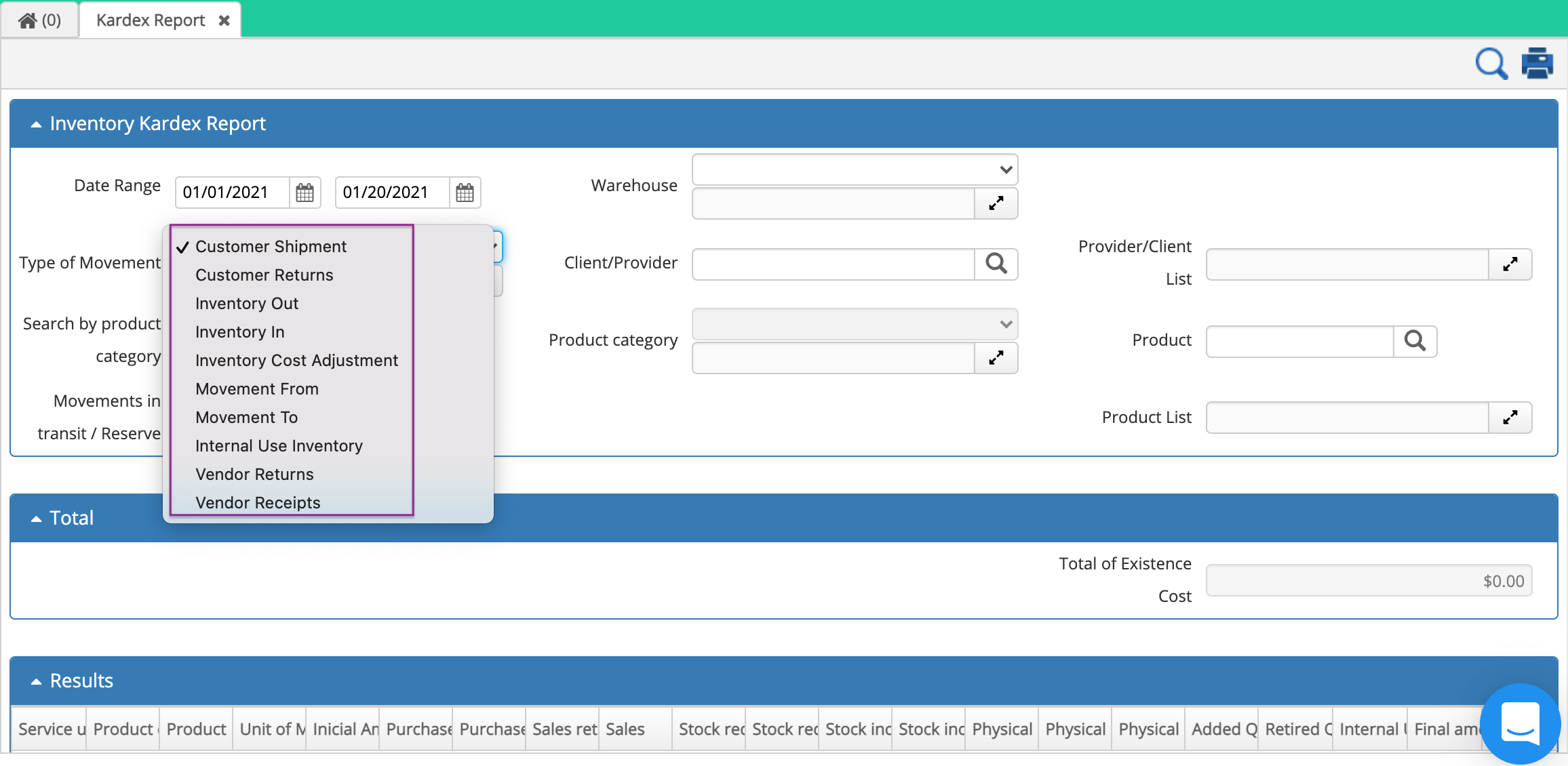Expand the Warehouse selection list
This screenshot has width=1568, height=766.
tap(996, 203)
